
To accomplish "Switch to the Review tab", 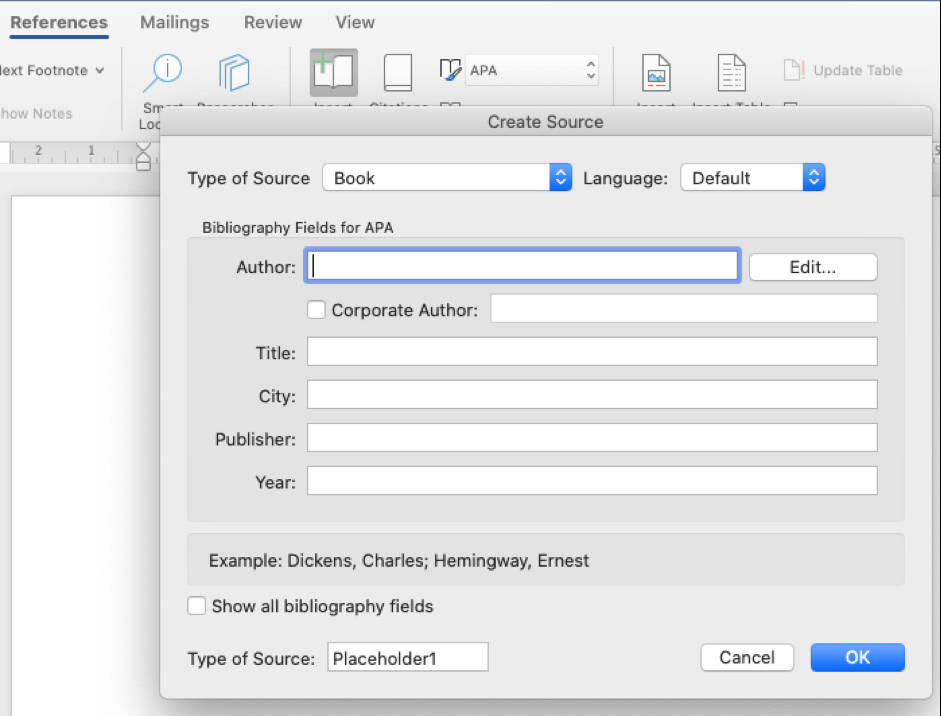I will tap(272, 22).
